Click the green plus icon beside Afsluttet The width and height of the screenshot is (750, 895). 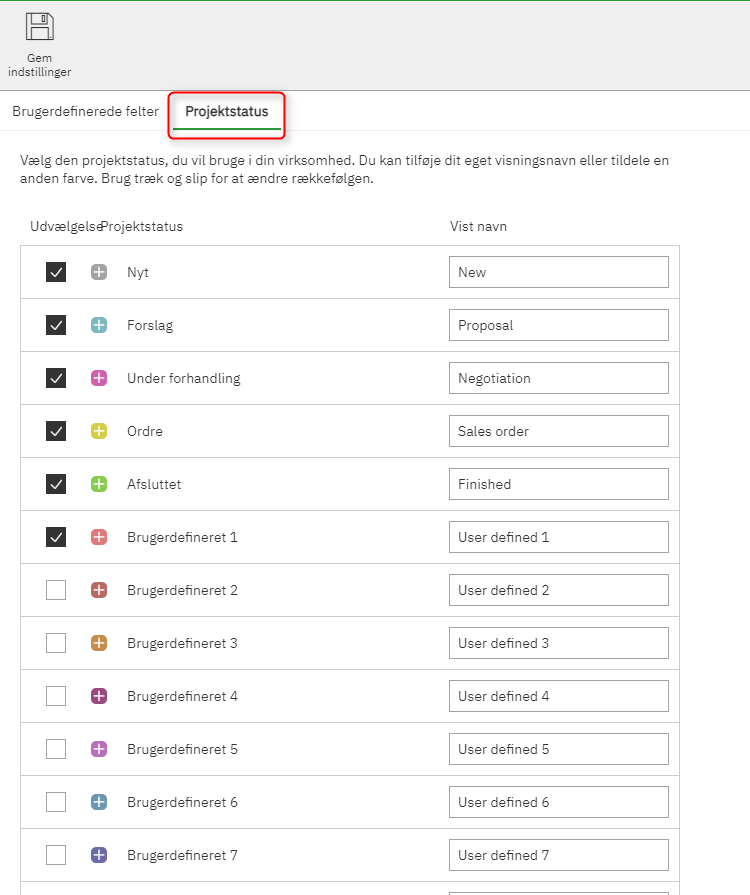click(x=99, y=484)
